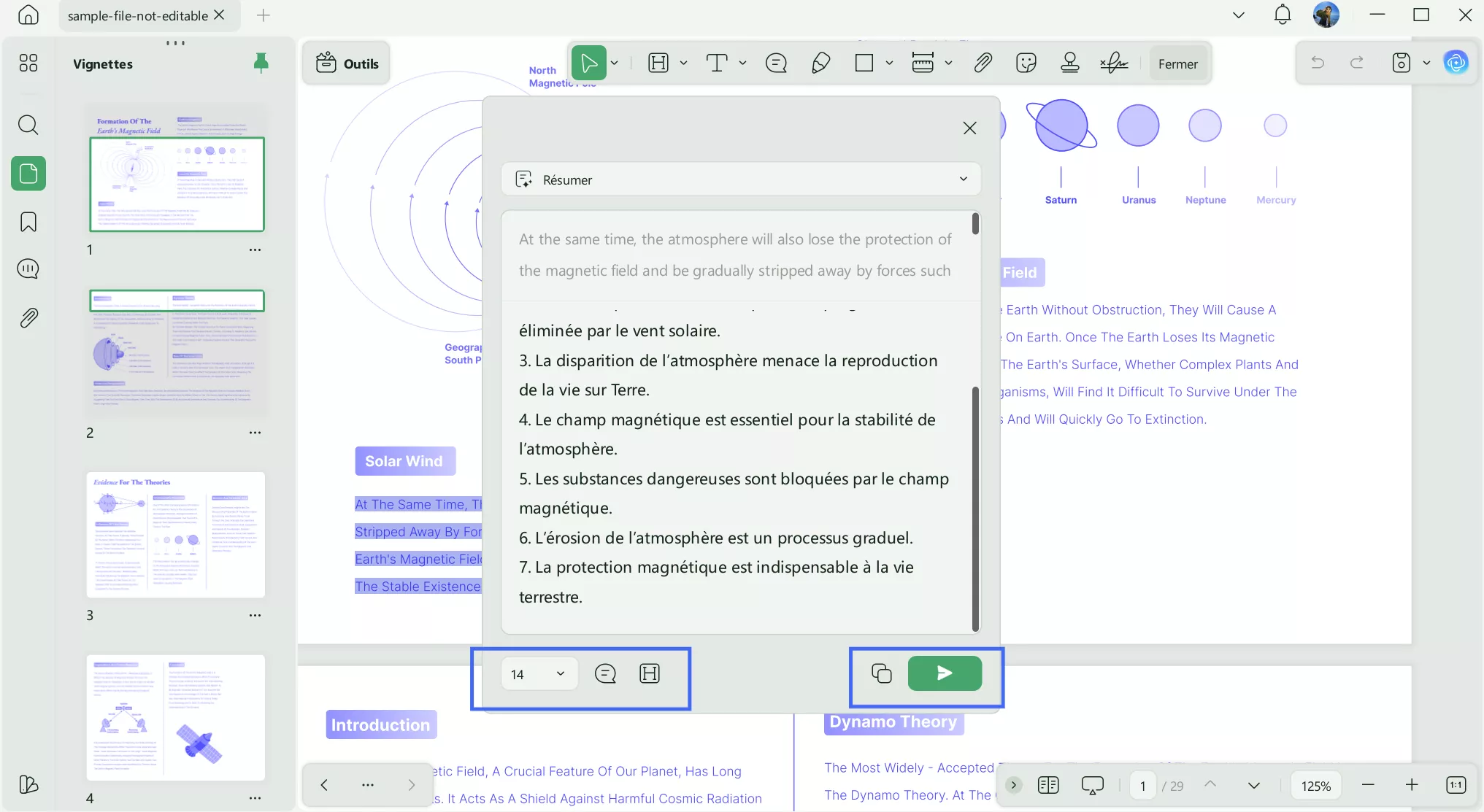
Task: Open the 125% zoom level dropdown
Action: 1315,786
